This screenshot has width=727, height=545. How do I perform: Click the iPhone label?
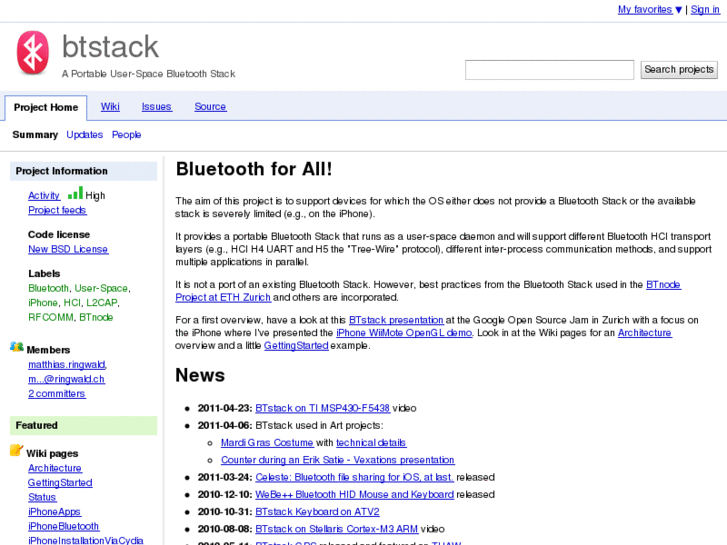point(43,302)
